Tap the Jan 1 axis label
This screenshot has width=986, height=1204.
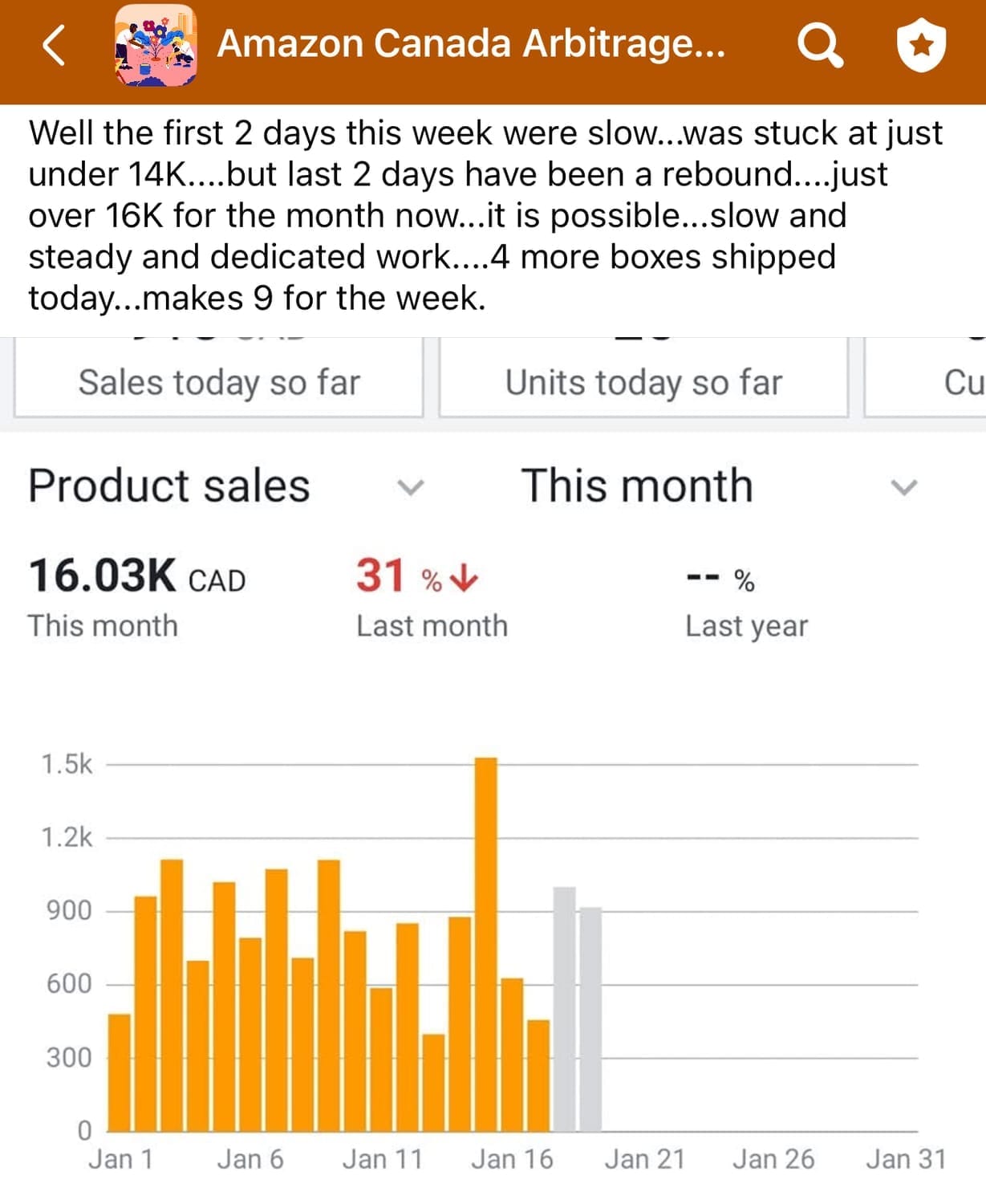coord(120,1159)
